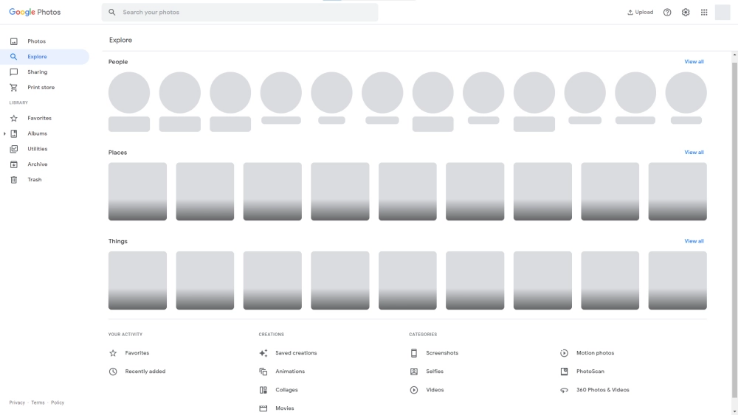Open the 360 Photos & Videos label
The image size is (738, 415).
(x=602, y=390)
